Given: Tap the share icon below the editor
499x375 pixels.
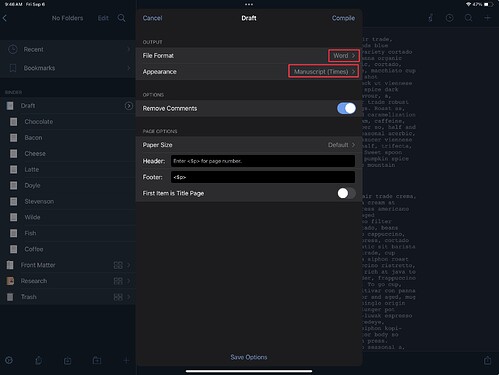Looking at the screenshot, I should pyautogui.click(x=487, y=360).
